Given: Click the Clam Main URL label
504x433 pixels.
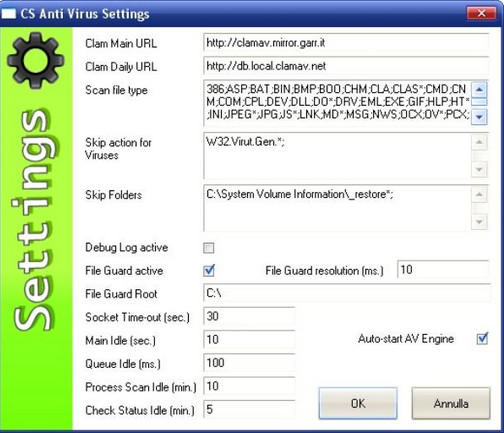Looking at the screenshot, I should pyautogui.click(x=121, y=43).
